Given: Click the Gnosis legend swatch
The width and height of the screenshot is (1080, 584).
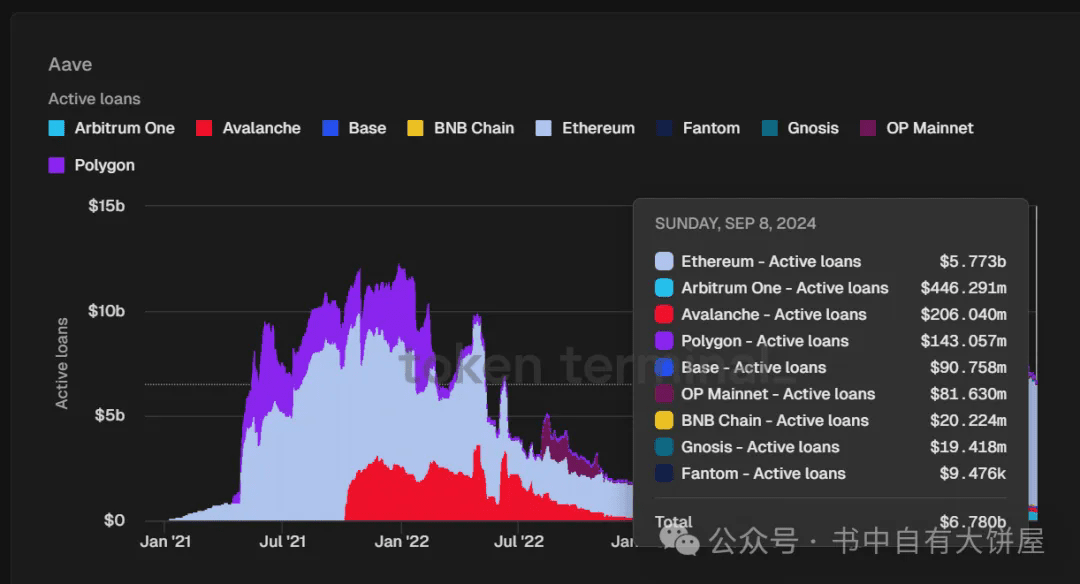Looking at the screenshot, I should click(x=769, y=128).
